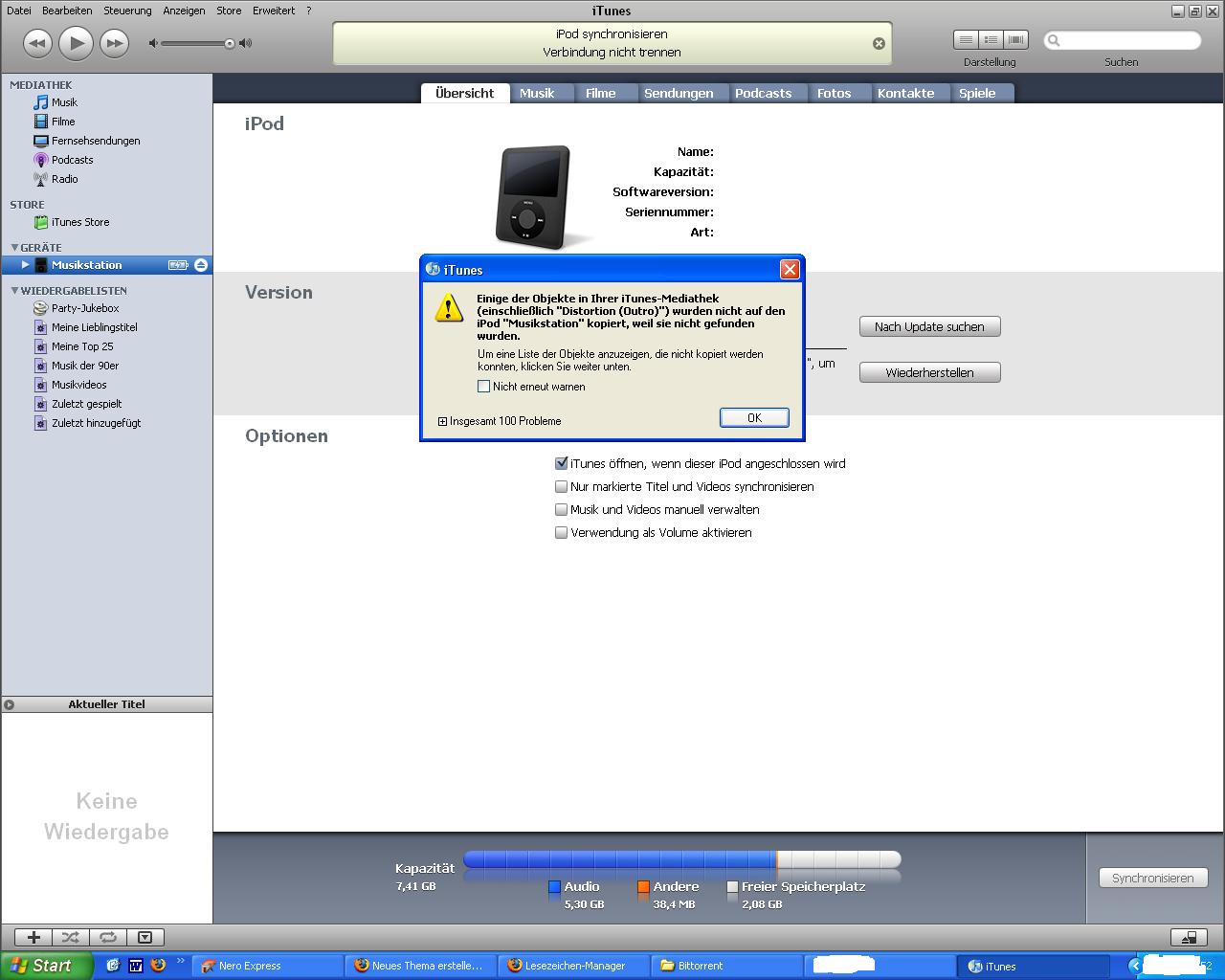Open the Bearbeiten menu
The image size is (1225, 980).
pos(67,11)
